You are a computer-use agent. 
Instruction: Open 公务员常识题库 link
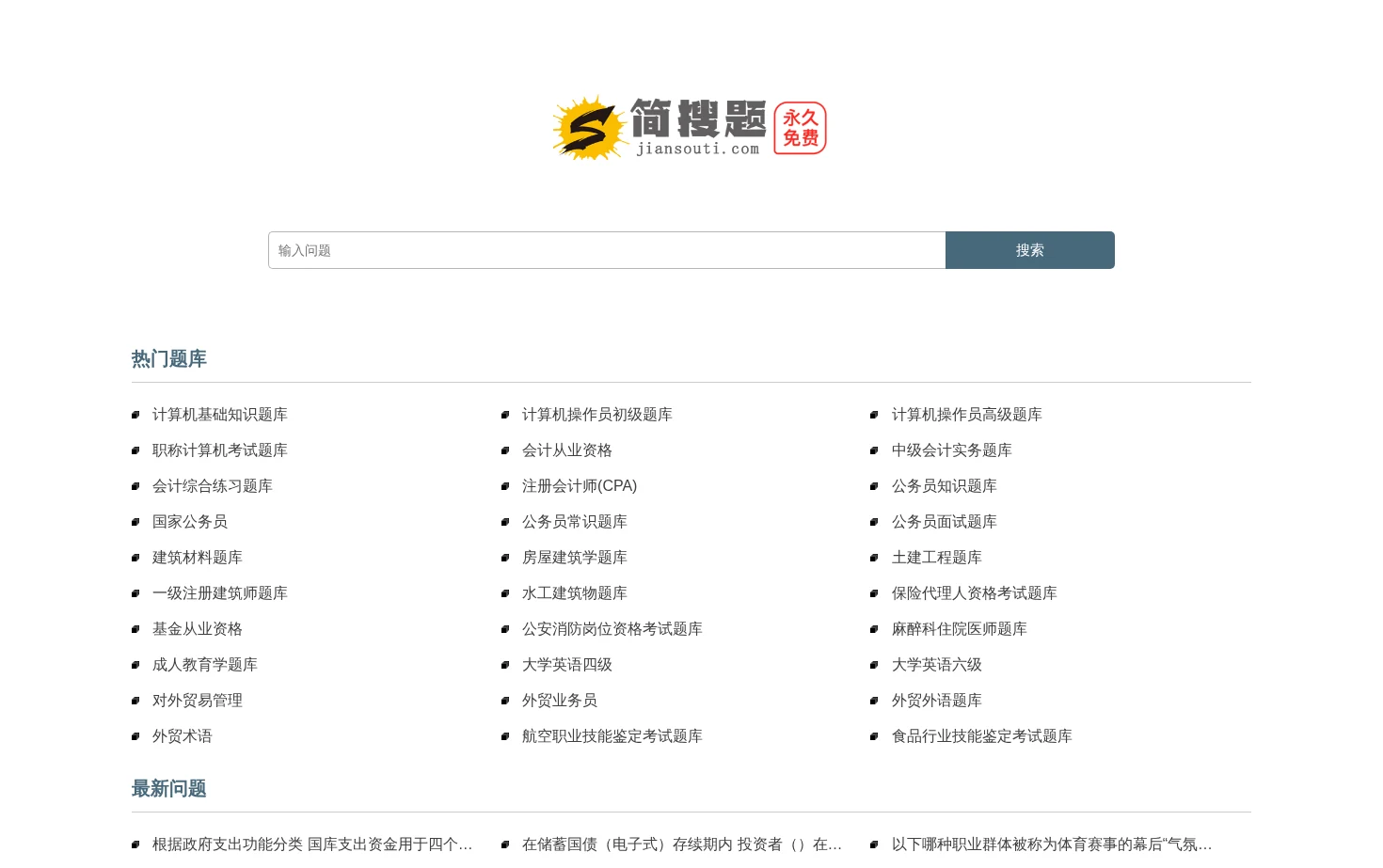click(x=575, y=522)
